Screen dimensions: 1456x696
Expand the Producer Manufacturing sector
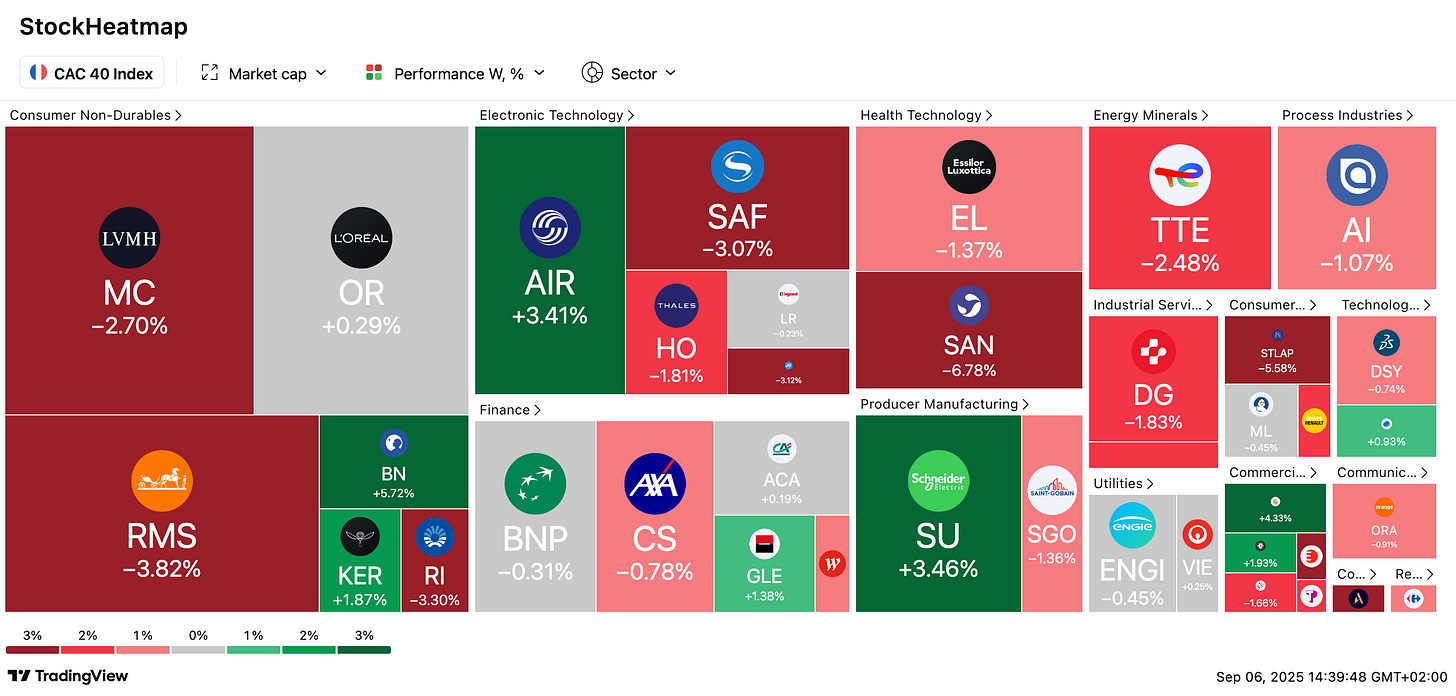tap(945, 404)
